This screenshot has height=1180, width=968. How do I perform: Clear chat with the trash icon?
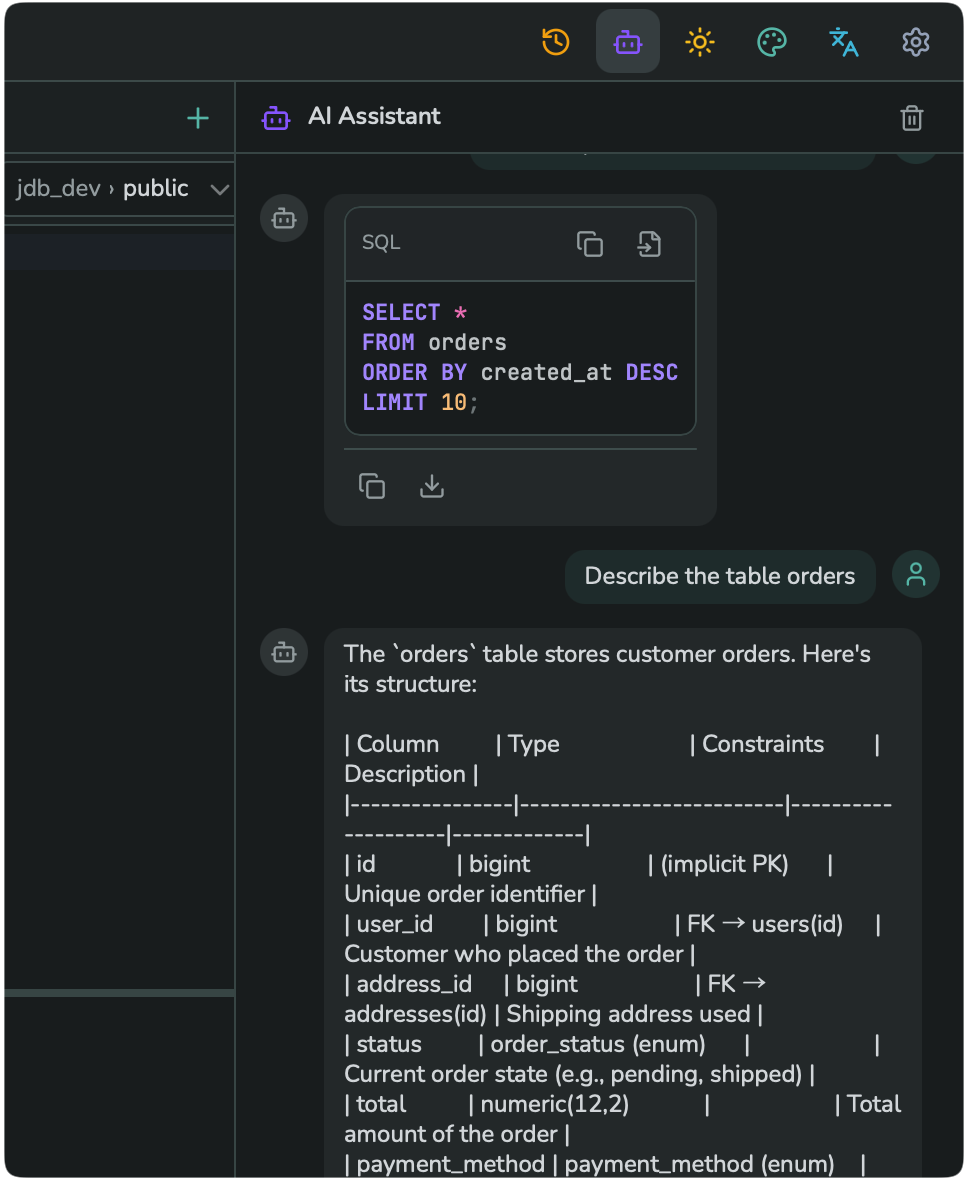click(912, 118)
